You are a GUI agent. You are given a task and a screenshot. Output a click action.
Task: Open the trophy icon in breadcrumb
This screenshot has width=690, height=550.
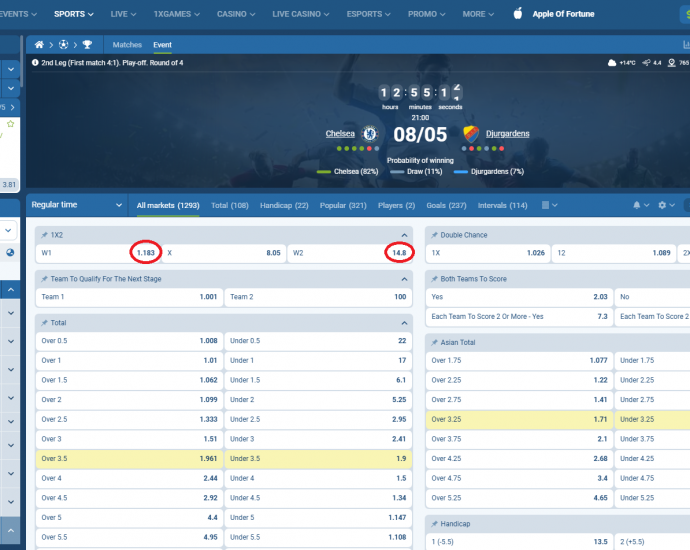[87, 44]
